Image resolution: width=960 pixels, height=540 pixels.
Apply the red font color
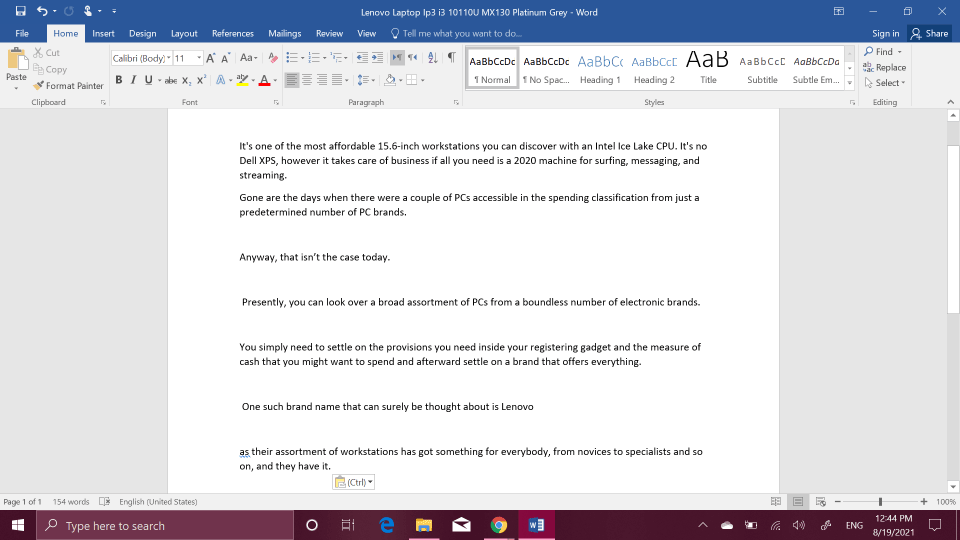coord(264,80)
